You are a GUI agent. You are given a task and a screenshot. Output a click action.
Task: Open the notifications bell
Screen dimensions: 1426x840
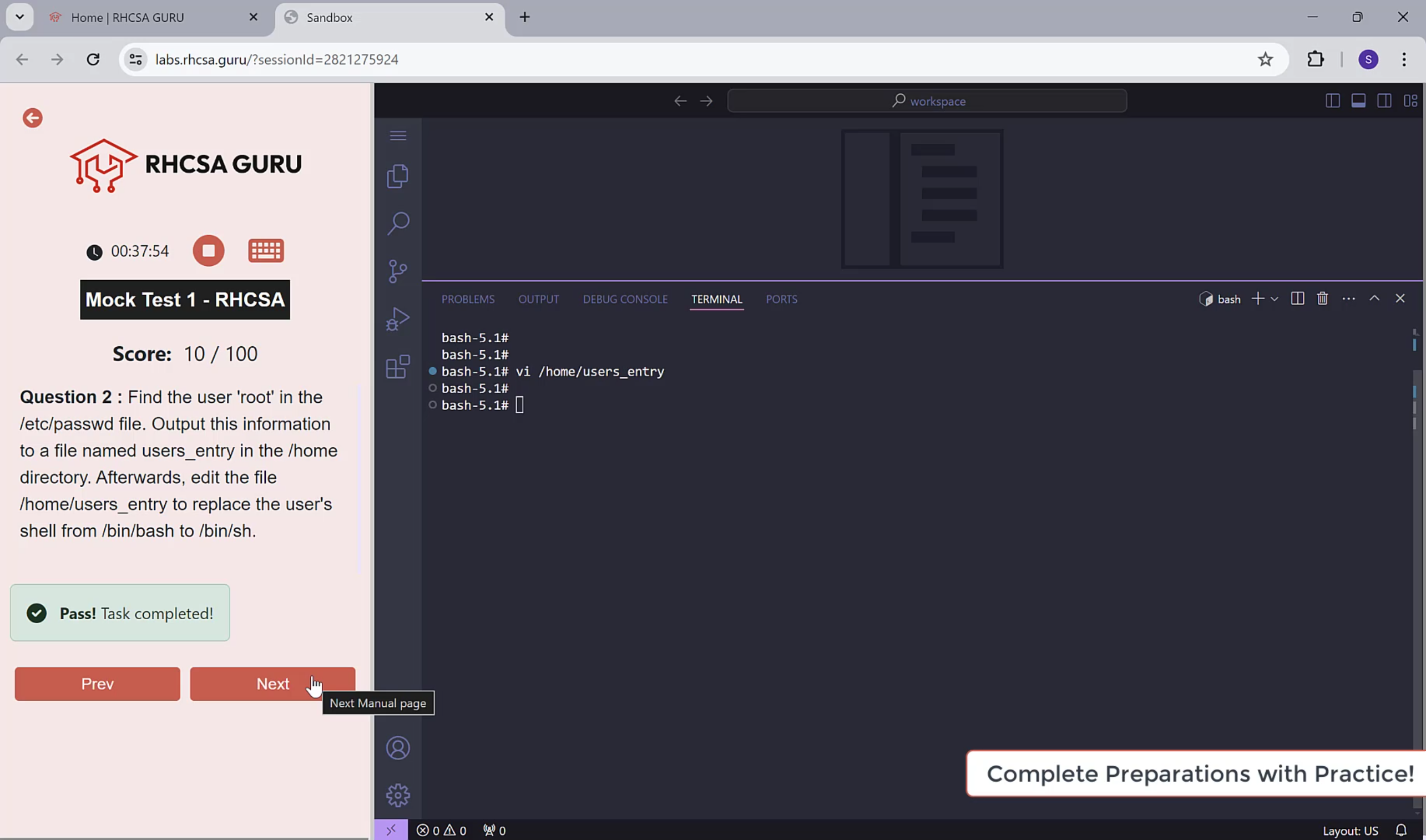point(1400,831)
